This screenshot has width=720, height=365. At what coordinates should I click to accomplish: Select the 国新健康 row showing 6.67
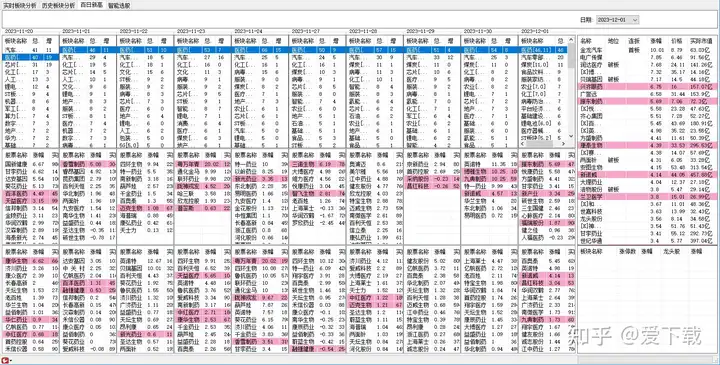tap(31, 163)
